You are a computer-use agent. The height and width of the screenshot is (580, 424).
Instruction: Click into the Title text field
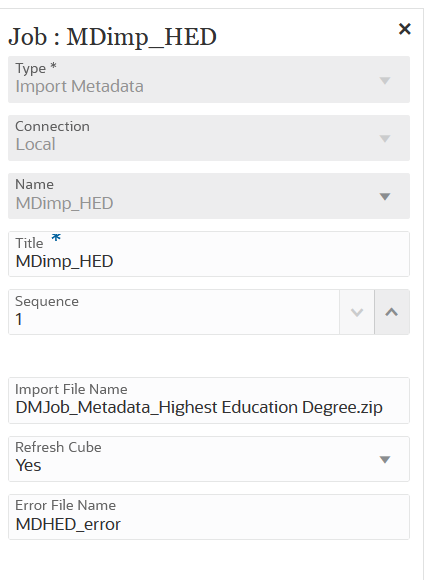(209, 254)
